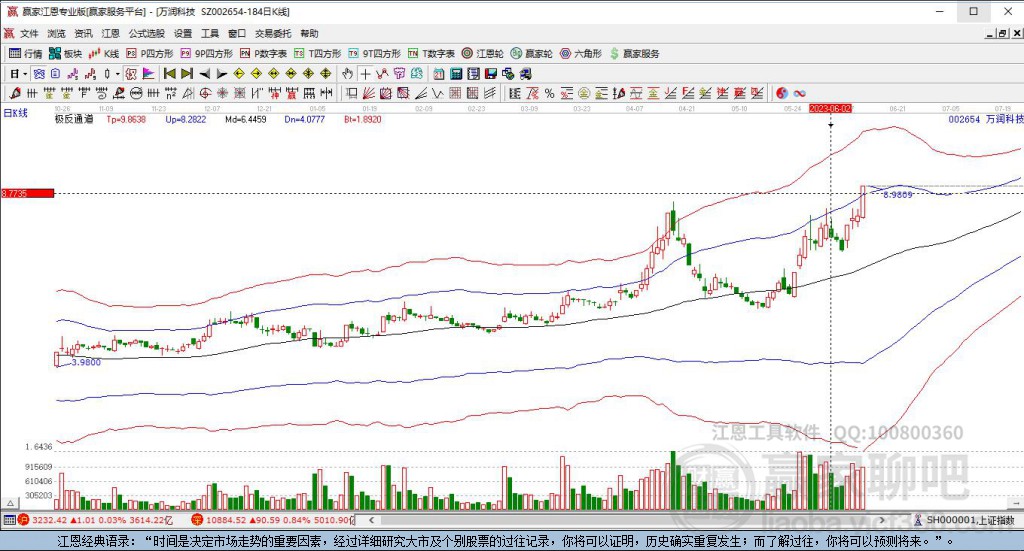Click the Tp=9.8638 indicator value
Screen dimensions: 1024x551
(126, 119)
